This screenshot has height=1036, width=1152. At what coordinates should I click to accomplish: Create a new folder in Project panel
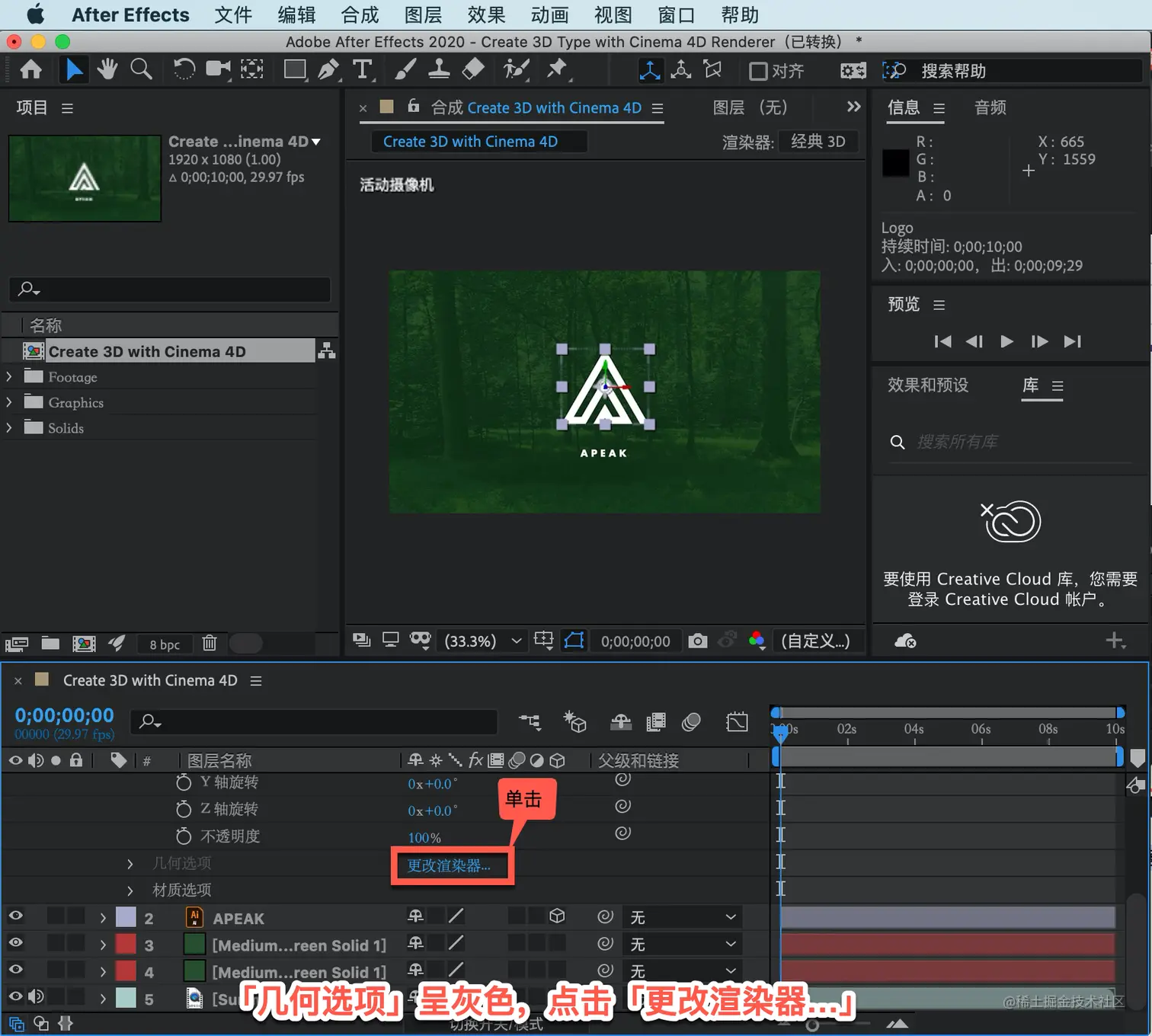50,644
